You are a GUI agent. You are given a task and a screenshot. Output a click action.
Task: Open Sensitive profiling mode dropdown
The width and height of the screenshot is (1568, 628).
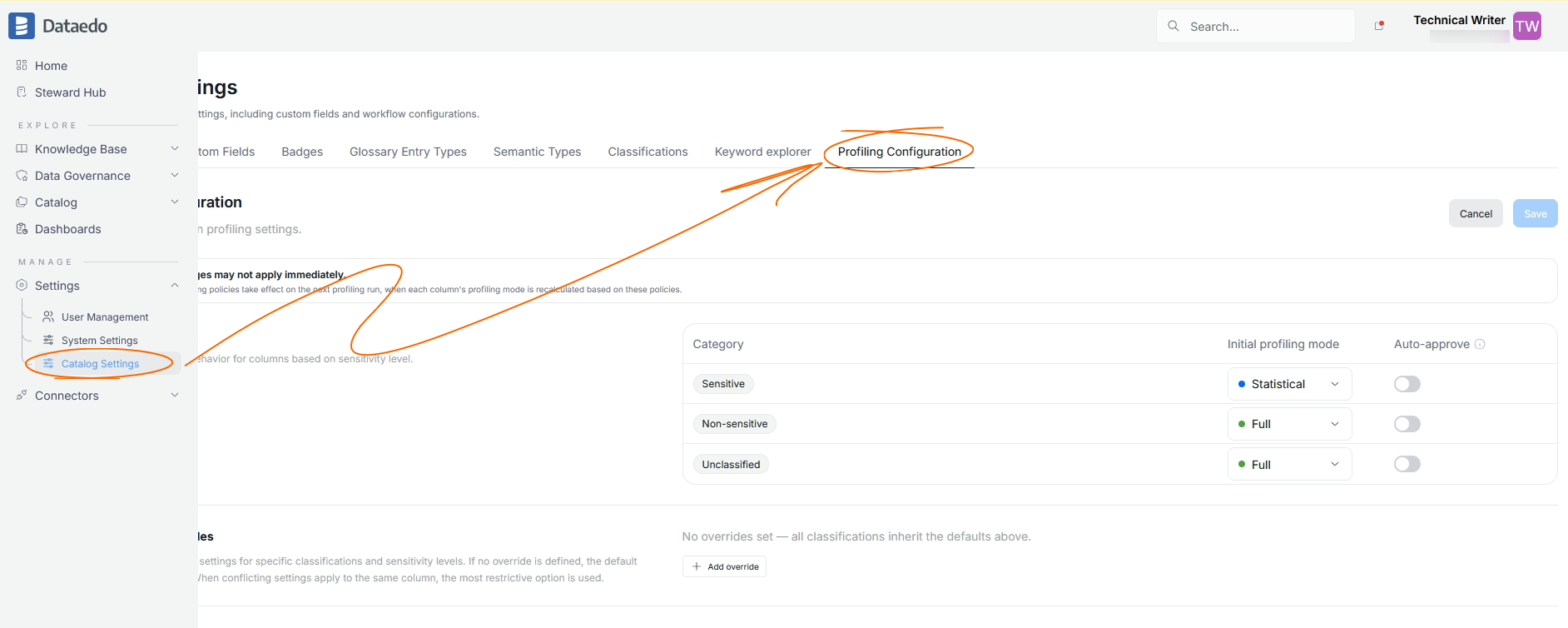click(1289, 384)
